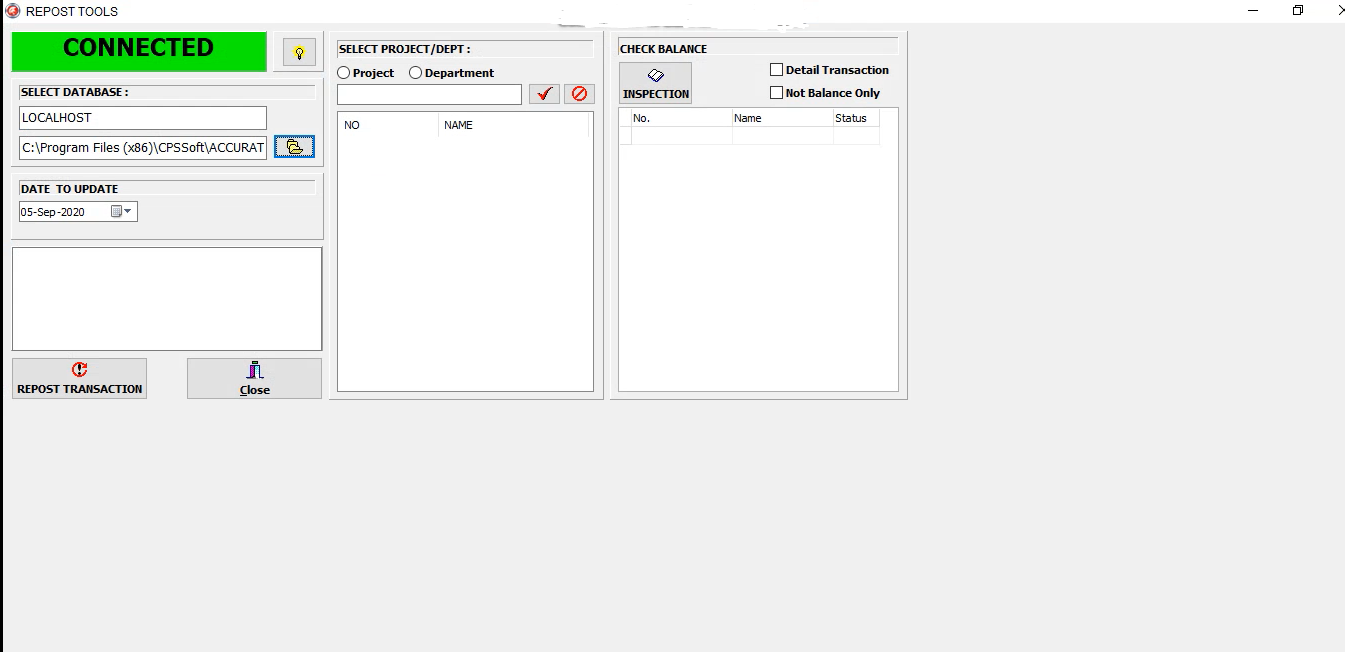
Task: Click the Repost Tools title bar app icon
Action: (13, 11)
